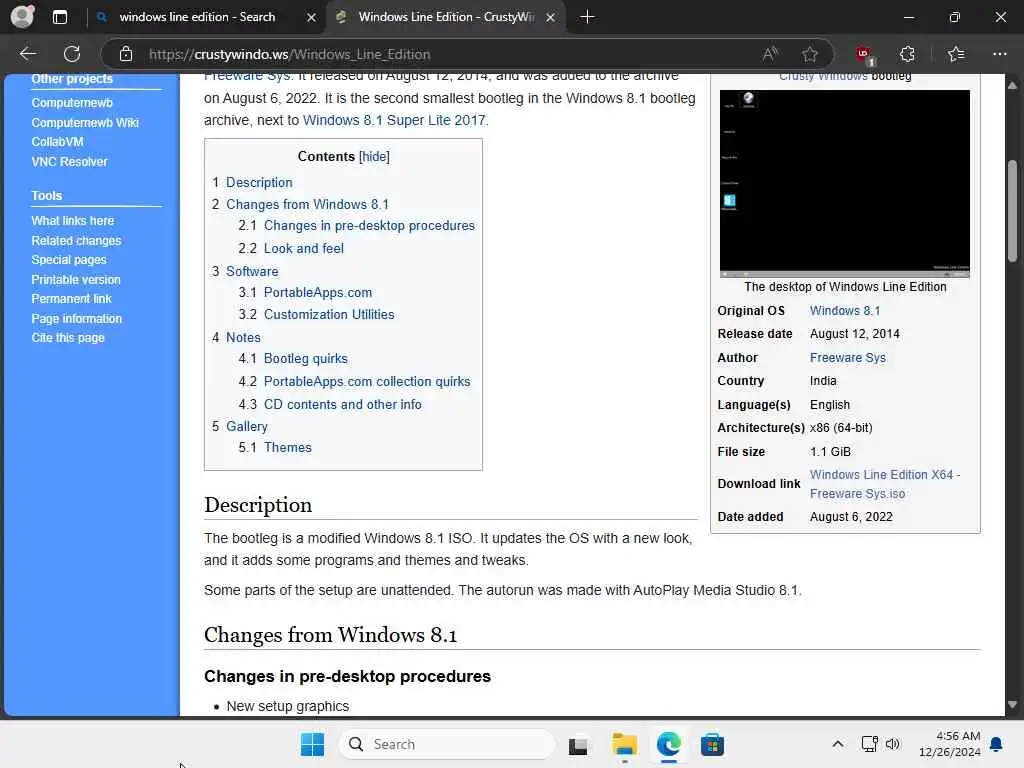Open Related changes in the sidebar
Screen dimensions: 1024x768
76,240
